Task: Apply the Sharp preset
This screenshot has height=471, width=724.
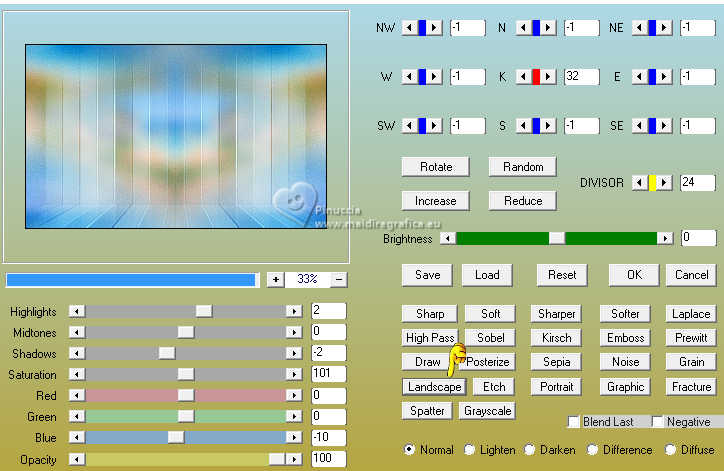Action: (430, 314)
